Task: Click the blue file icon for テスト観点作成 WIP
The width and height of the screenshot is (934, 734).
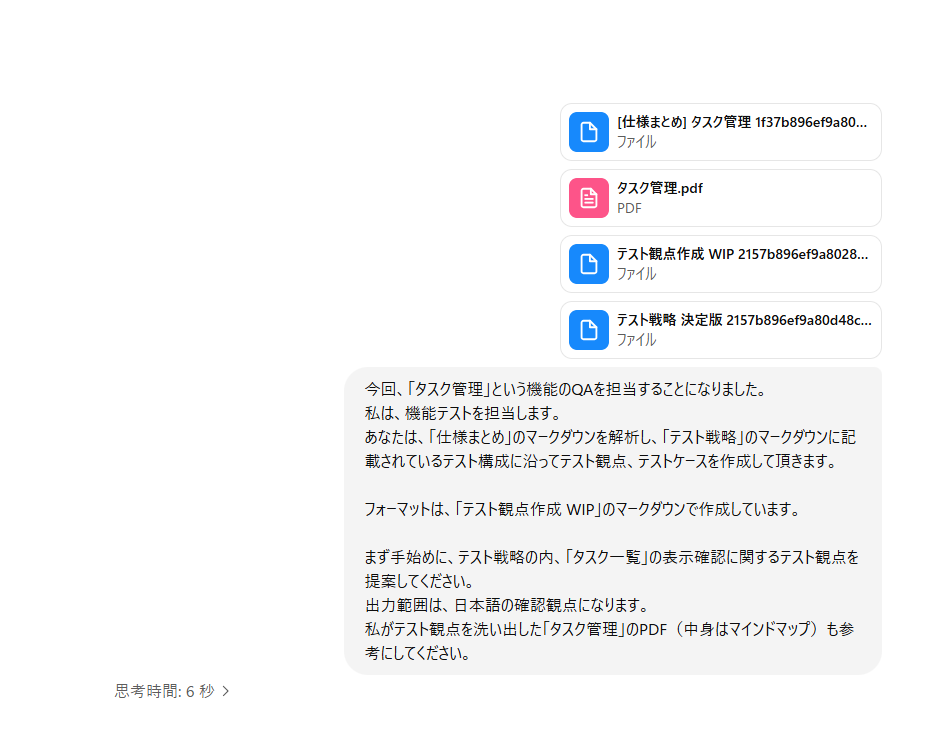Action: (x=589, y=264)
